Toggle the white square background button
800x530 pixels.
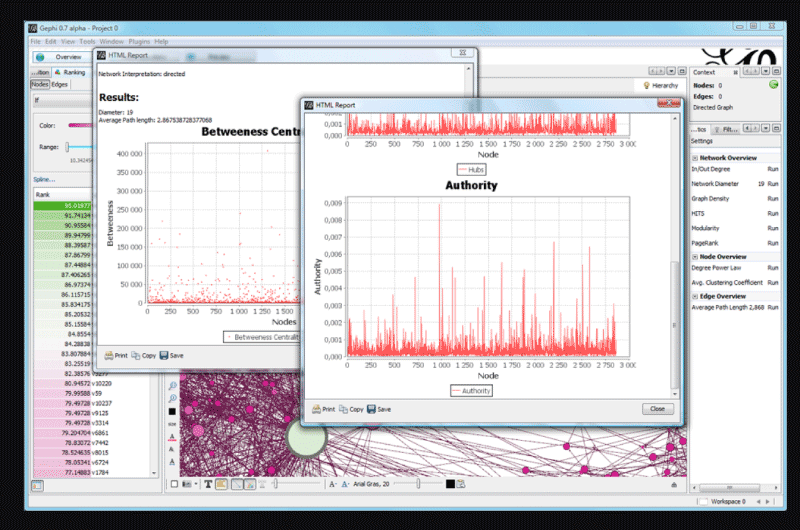[174, 484]
